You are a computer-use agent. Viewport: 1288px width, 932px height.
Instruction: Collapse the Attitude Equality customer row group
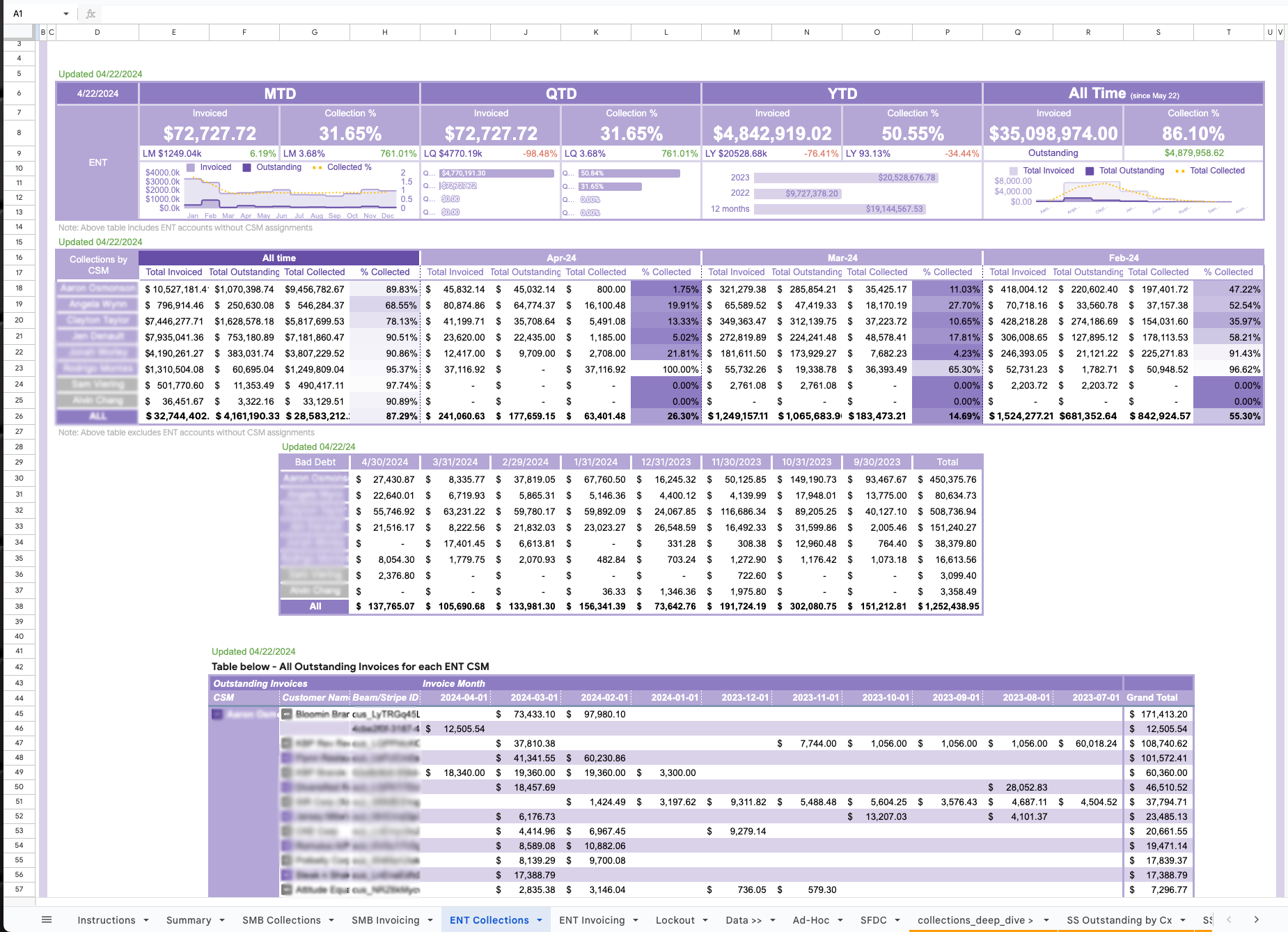click(x=286, y=890)
